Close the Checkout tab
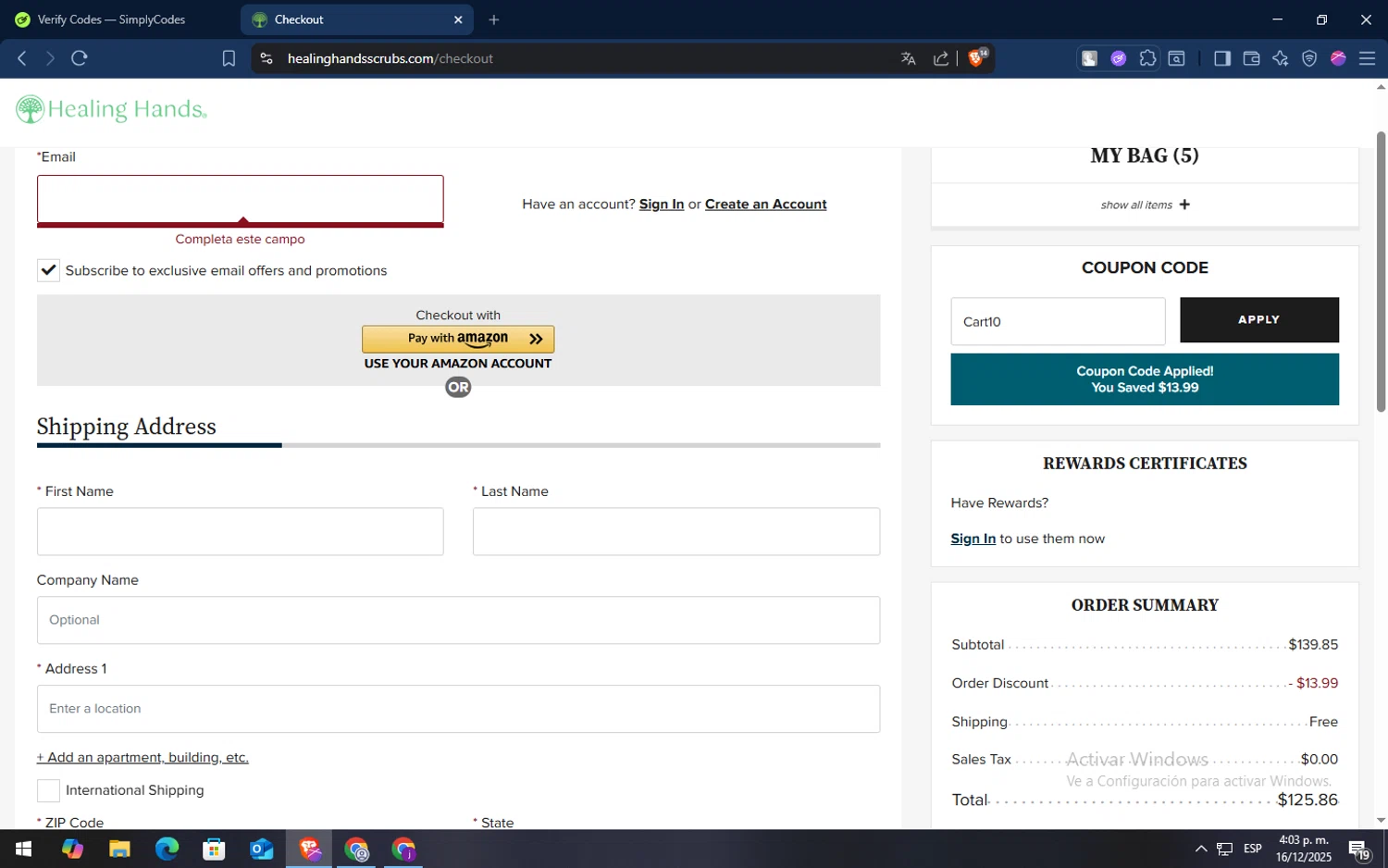1388x868 pixels. tap(458, 19)
